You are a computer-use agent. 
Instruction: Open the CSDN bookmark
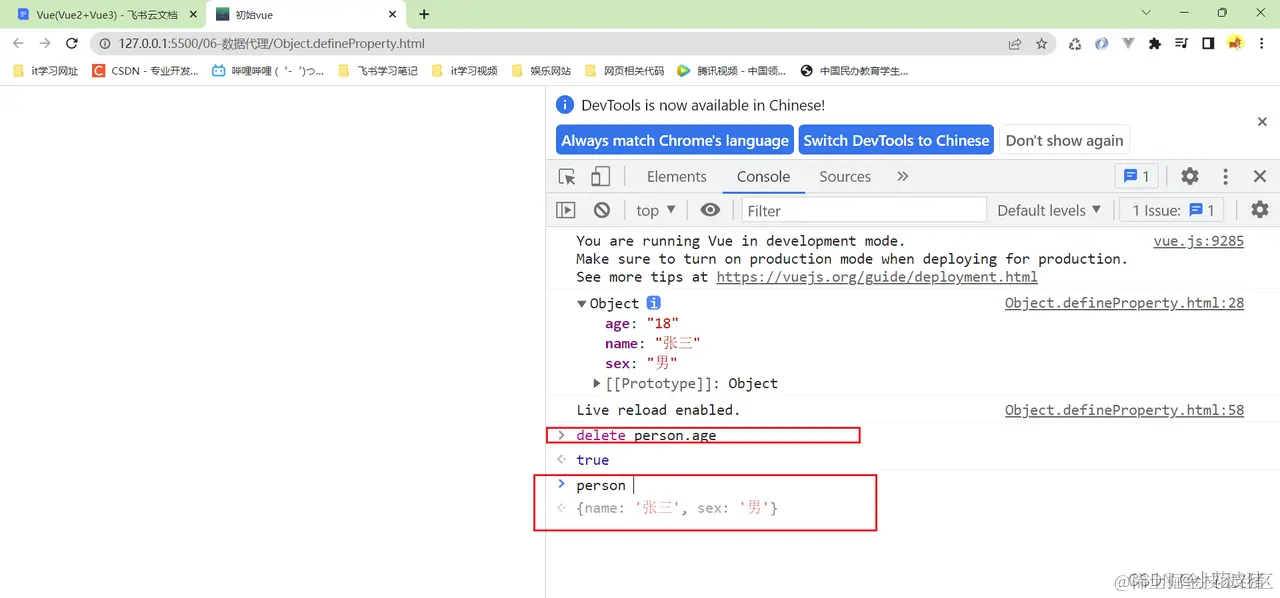click(x=146, y=71)
